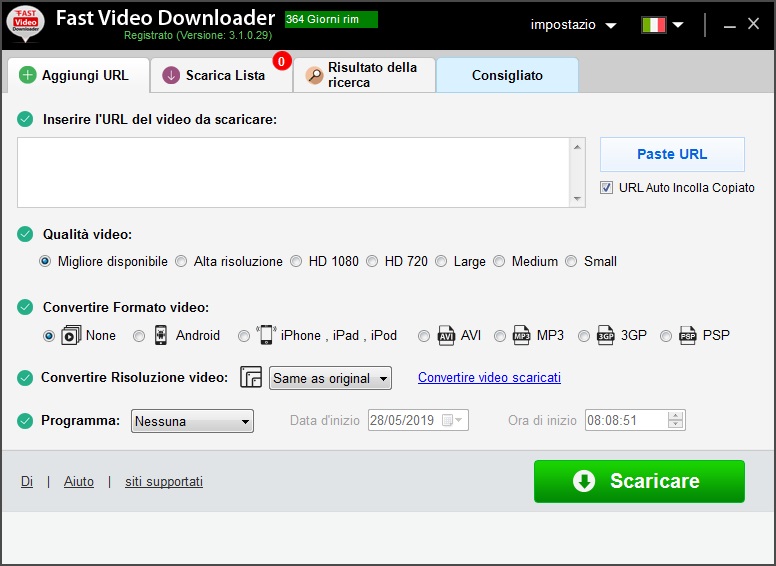Click the green check beside Convertire Formato video
The width and height of the screenshot is (776, 566).
tap(25, 307)
